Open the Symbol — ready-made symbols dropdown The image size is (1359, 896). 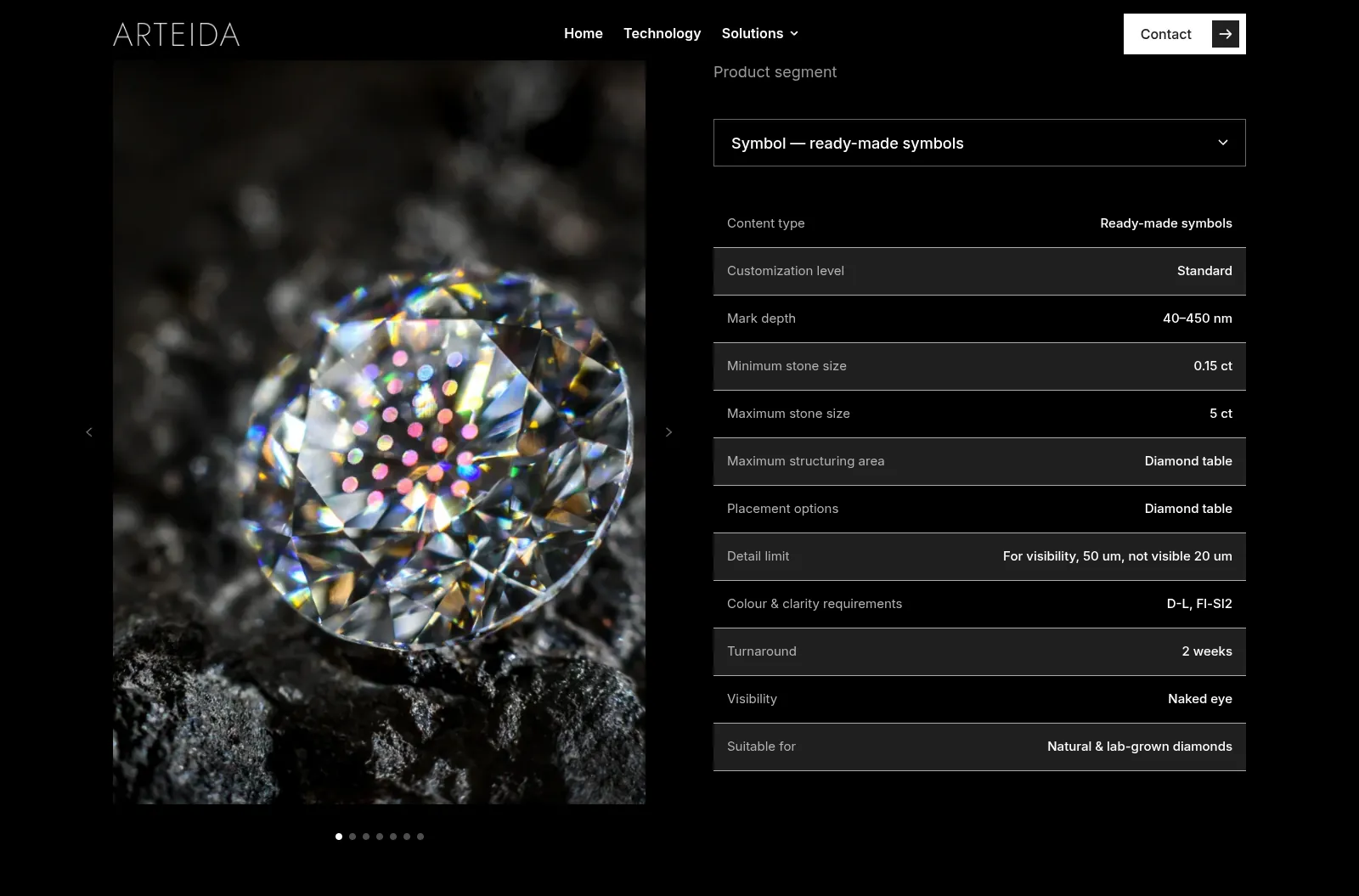pos(979,143)
